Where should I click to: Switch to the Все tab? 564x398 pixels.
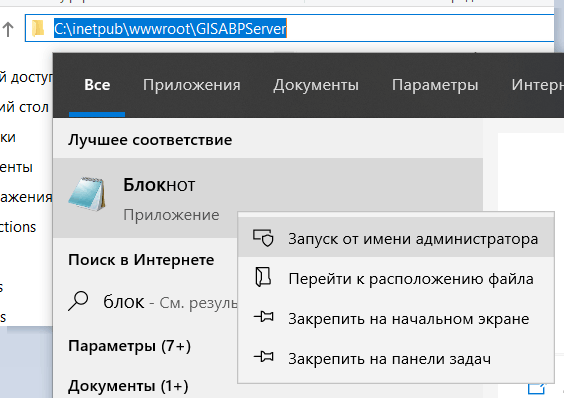click(x=97, y=85)
